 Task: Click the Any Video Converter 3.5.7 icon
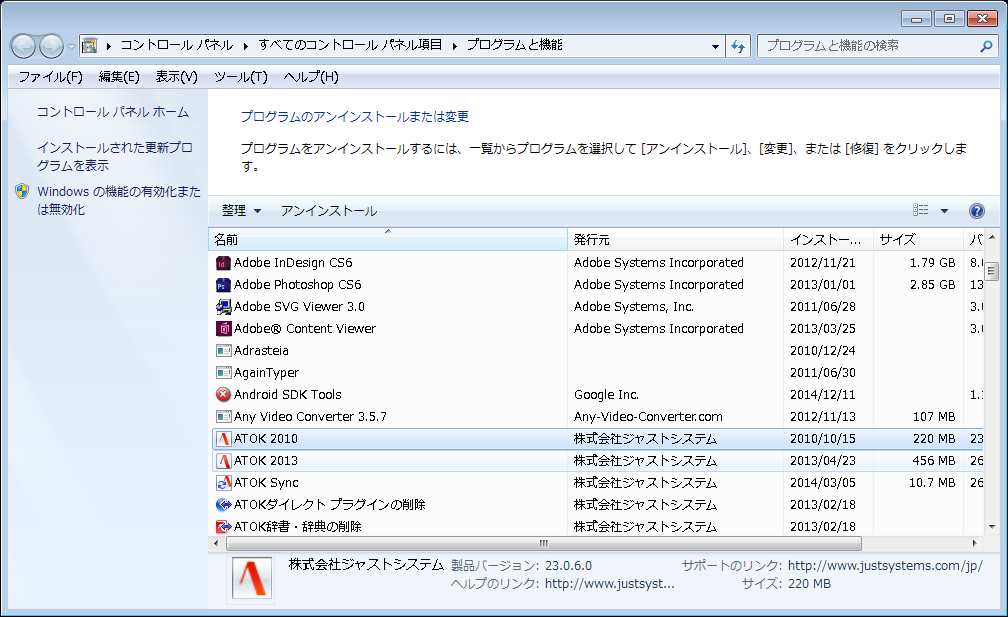click(x=223, y=416)
